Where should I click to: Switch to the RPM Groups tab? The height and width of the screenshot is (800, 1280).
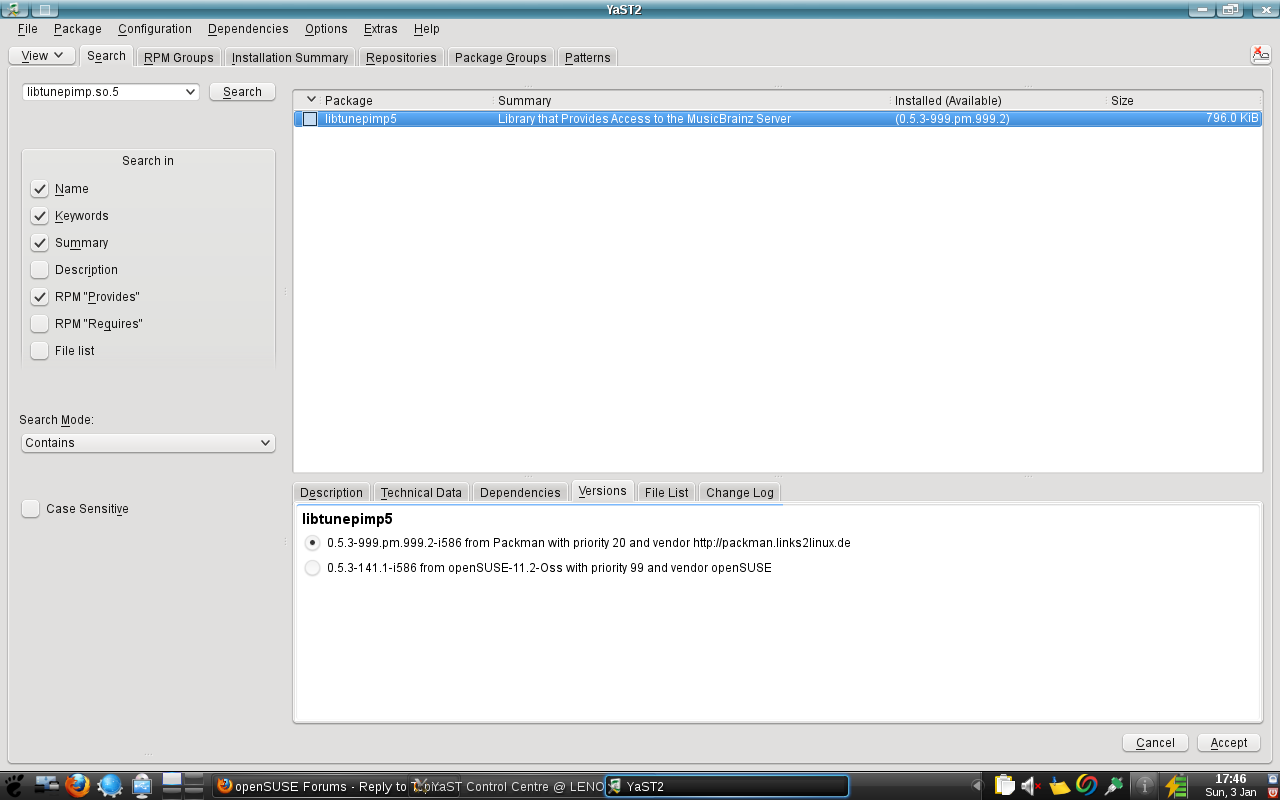tap(179, 57)
